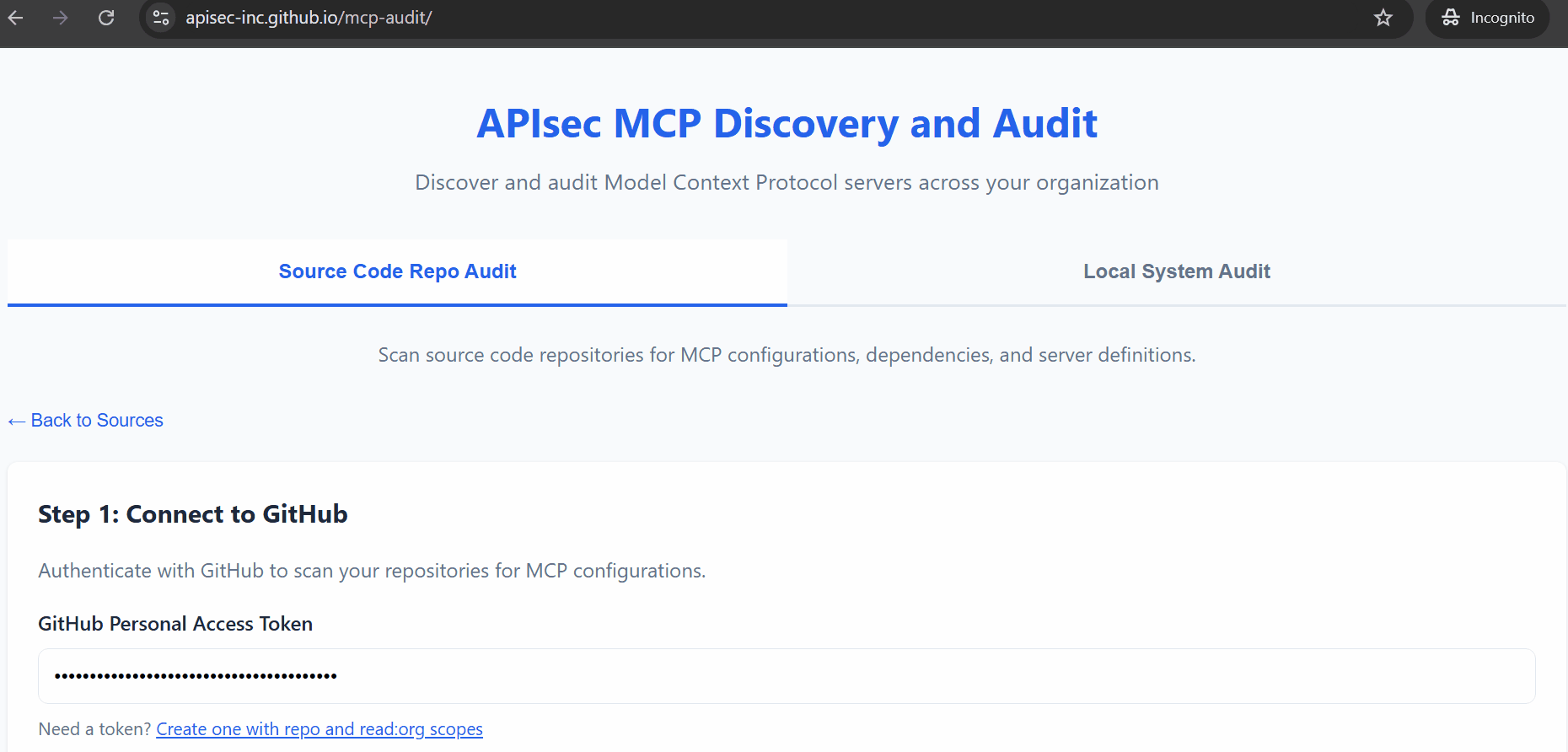Switch to Source Code Repo Audit tab
This screenshot has width=1568, height=752.
coord(397,271)
